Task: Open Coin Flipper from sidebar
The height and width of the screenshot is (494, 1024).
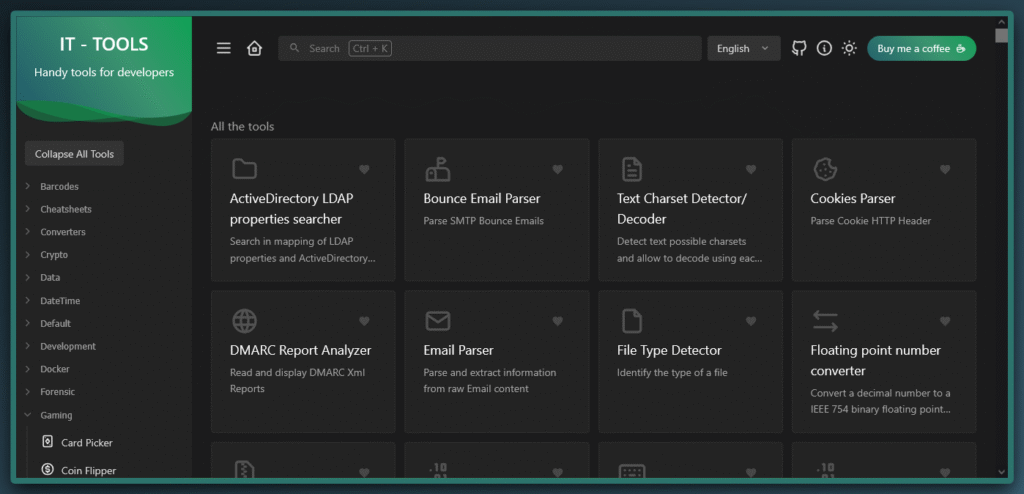Action: click(88, 470)
